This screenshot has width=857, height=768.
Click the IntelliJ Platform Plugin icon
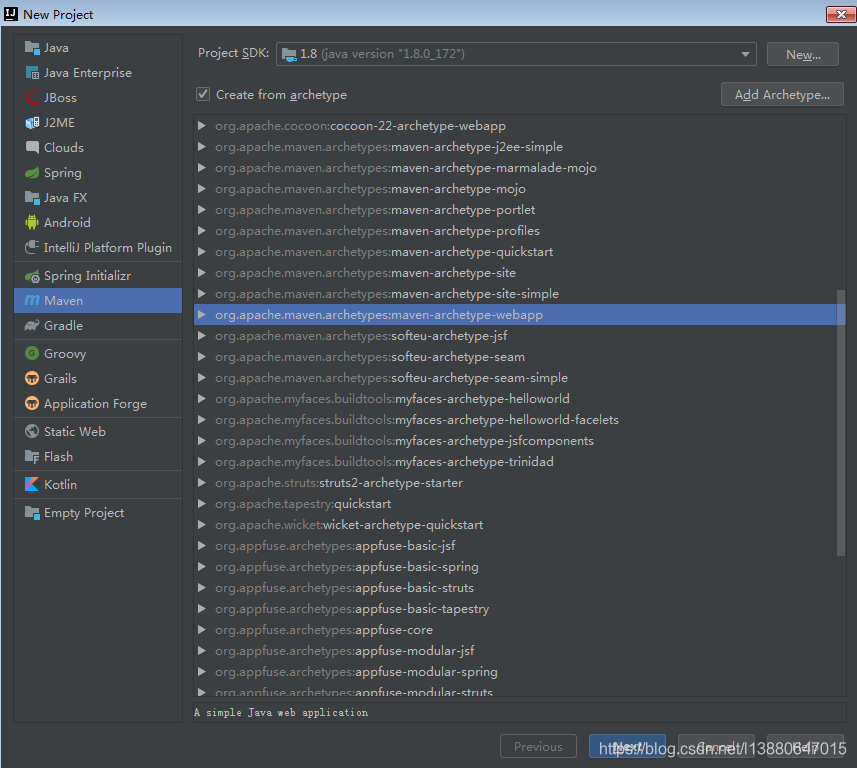click(32, 248)
